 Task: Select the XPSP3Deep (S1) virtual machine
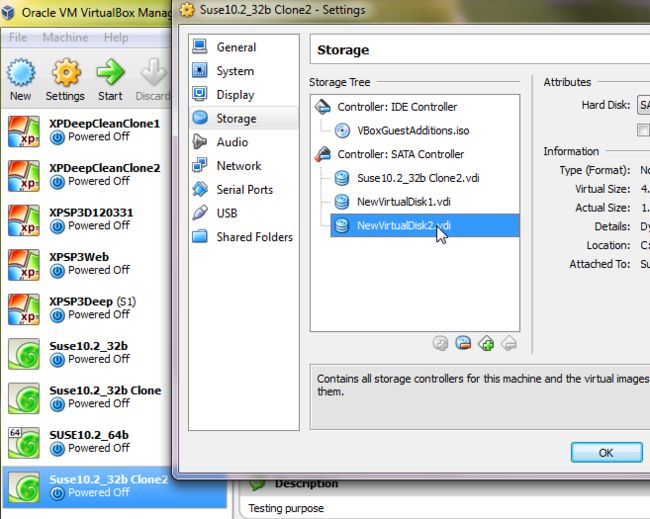point(87,309)
